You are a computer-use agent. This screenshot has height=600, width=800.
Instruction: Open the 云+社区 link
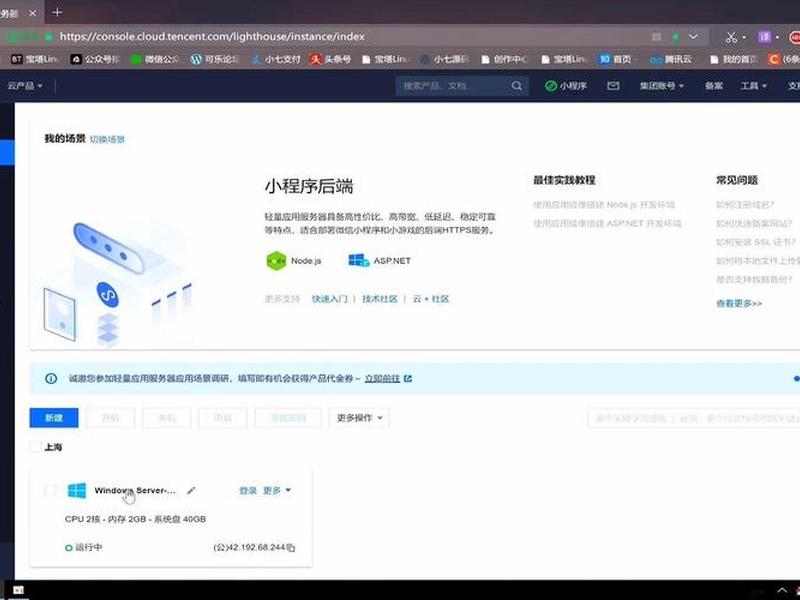[431, 299]
